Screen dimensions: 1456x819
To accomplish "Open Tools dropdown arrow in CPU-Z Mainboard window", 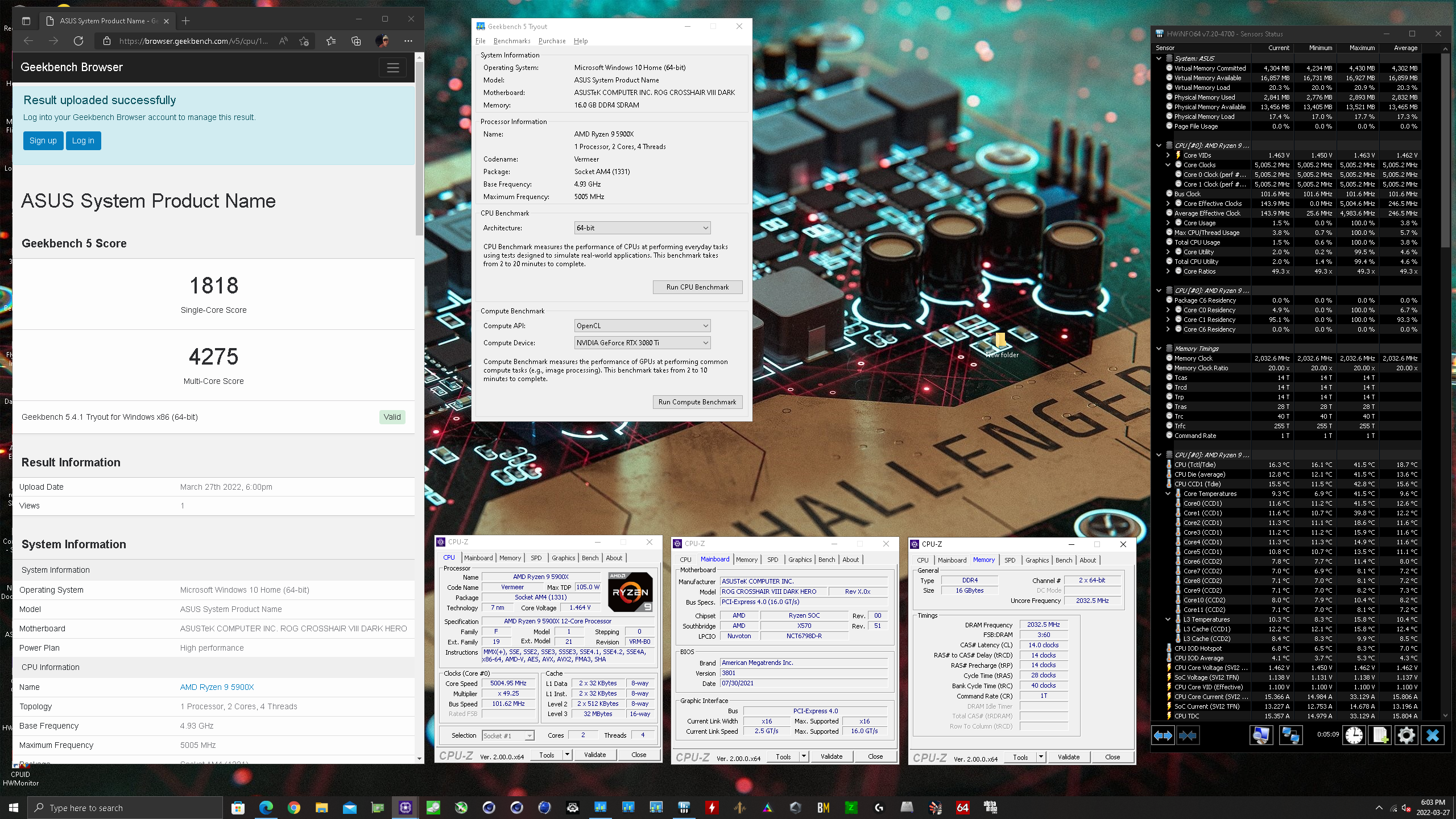I will coord(804,756).
